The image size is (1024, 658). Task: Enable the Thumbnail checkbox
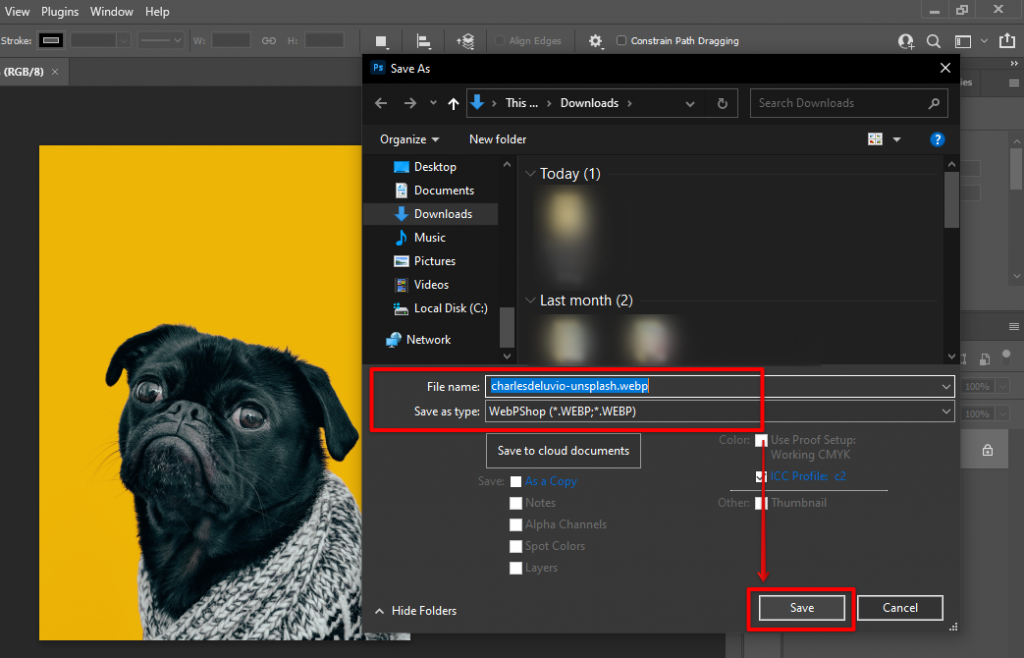761,502
